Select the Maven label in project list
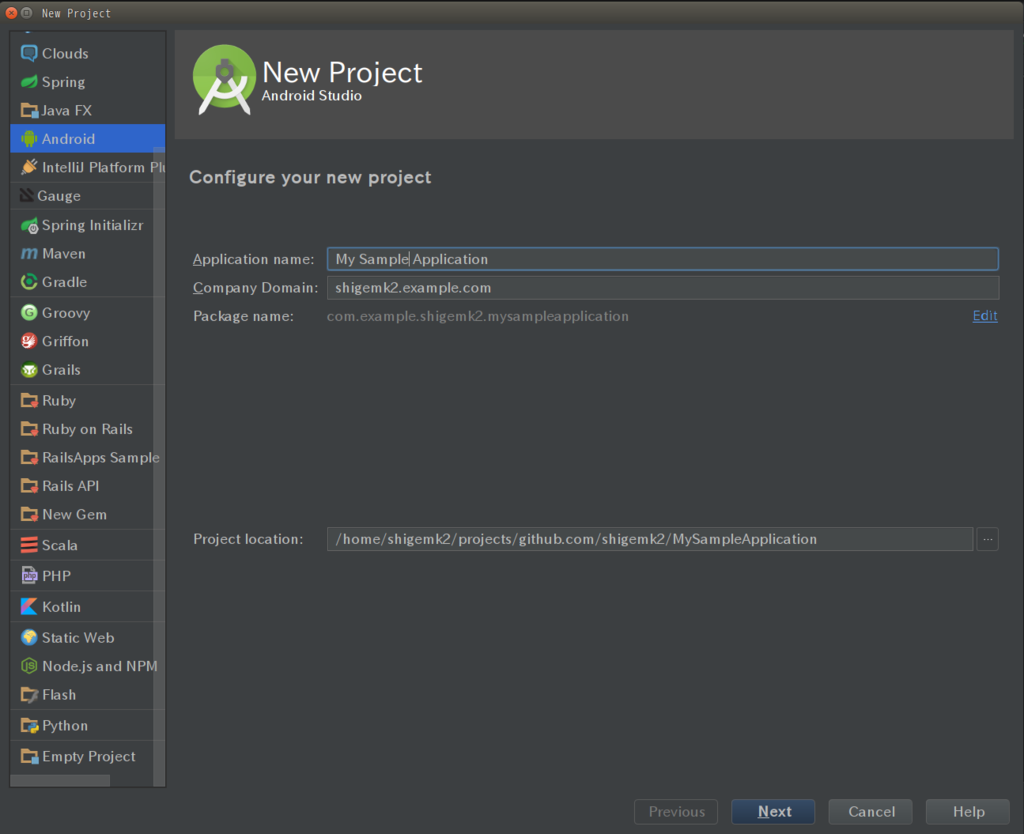Screen dimensions: 1024x834 pos(63,253)
